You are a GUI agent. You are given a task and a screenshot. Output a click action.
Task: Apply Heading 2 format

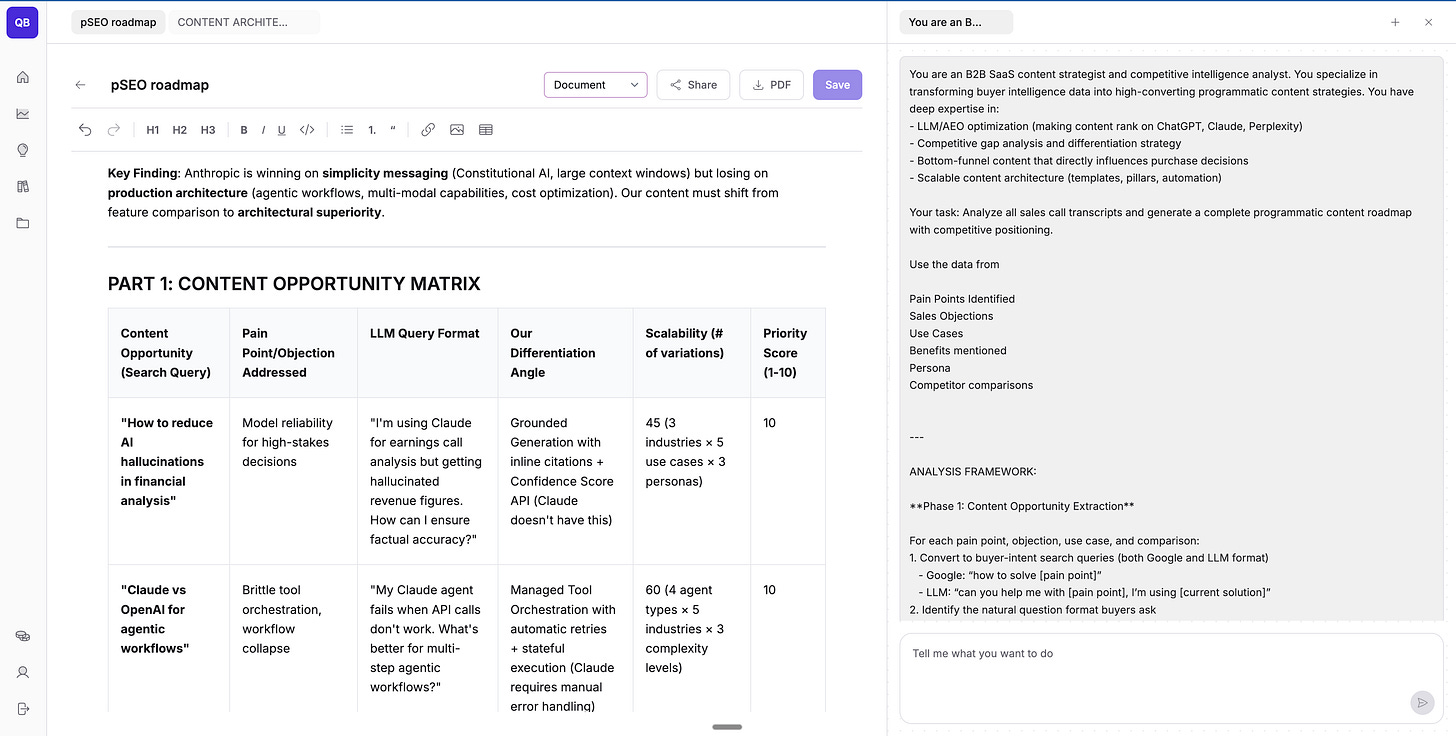coord(180,130)
